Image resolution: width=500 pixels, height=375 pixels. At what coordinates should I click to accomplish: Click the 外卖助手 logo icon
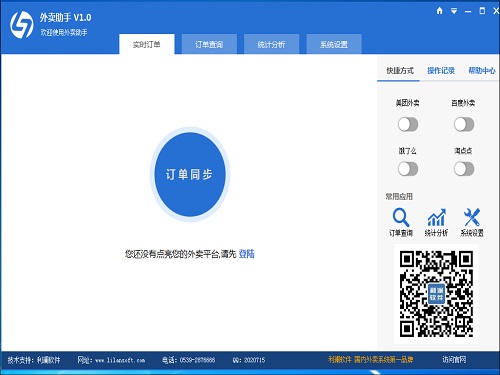coord(22,25)
